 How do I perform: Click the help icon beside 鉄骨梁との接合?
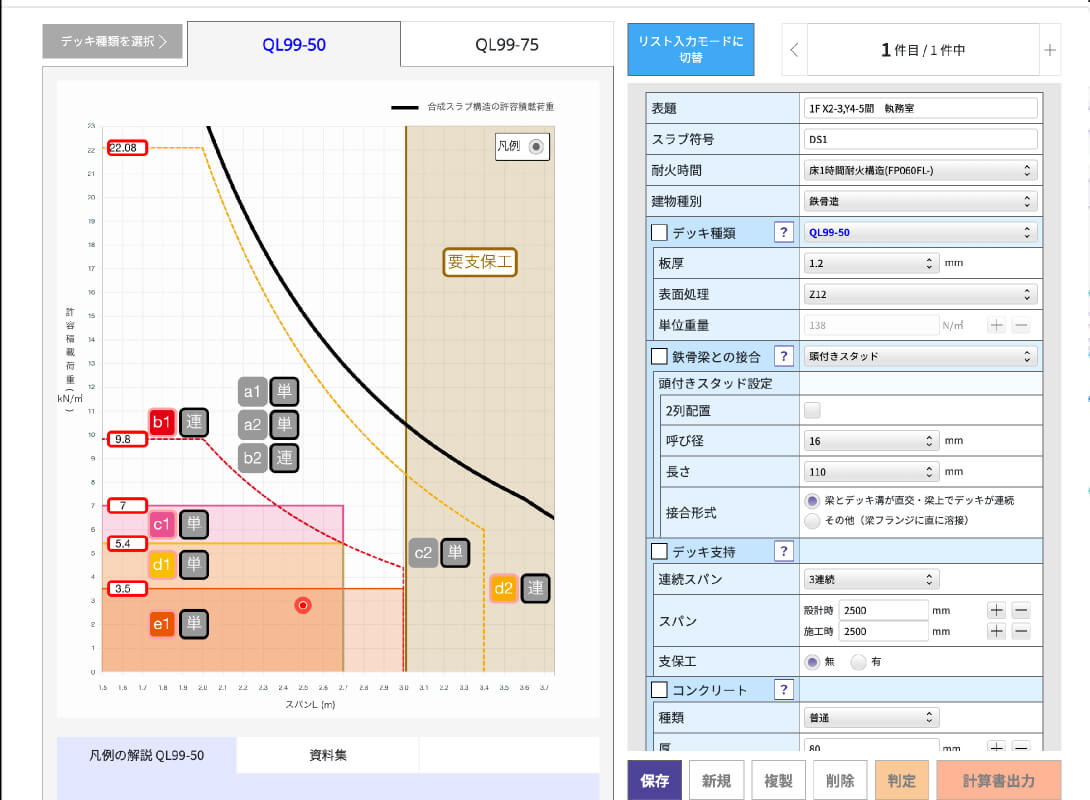tap(784, 356)
